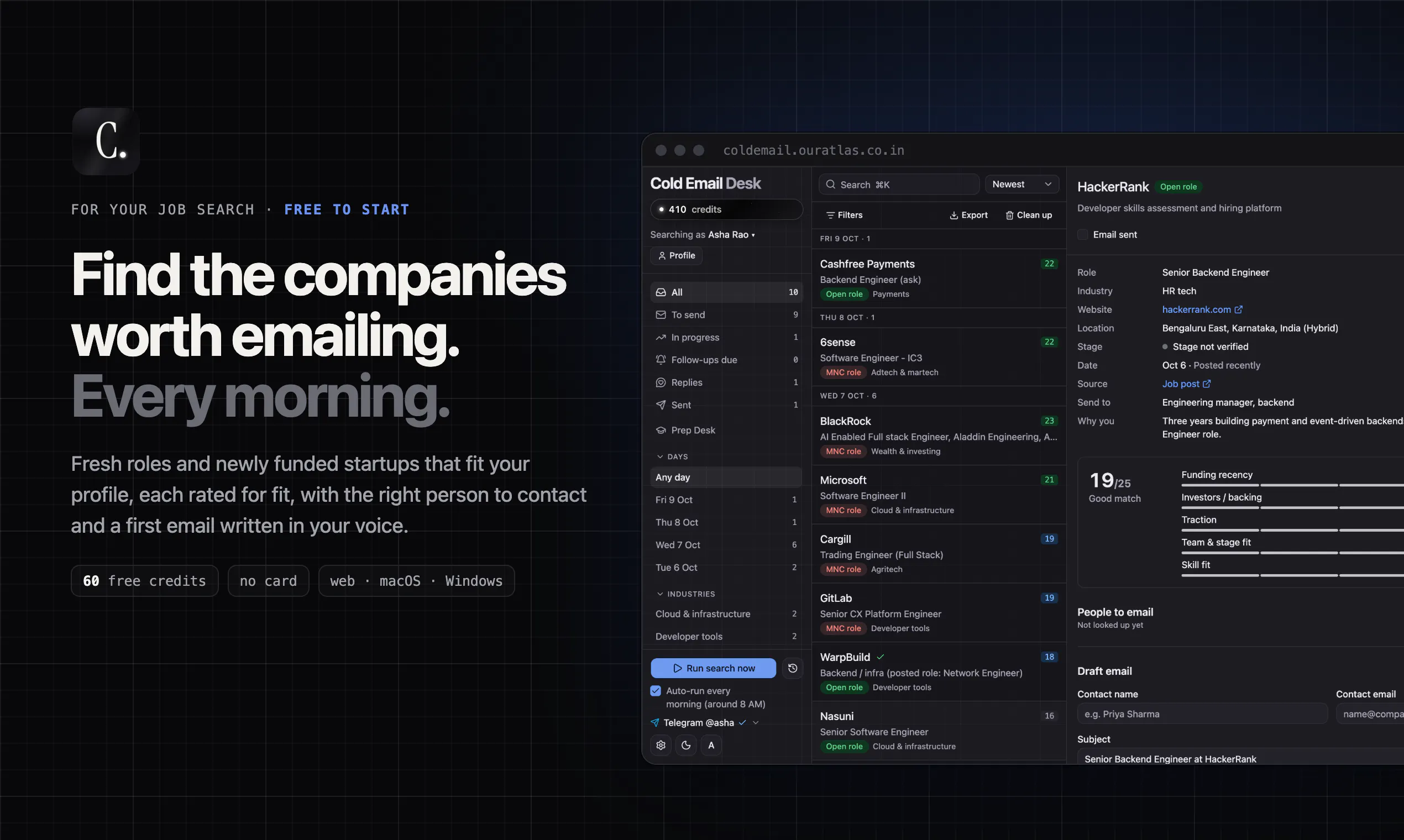Open the In progress list
1404x840 pixels.
[726, 337]
